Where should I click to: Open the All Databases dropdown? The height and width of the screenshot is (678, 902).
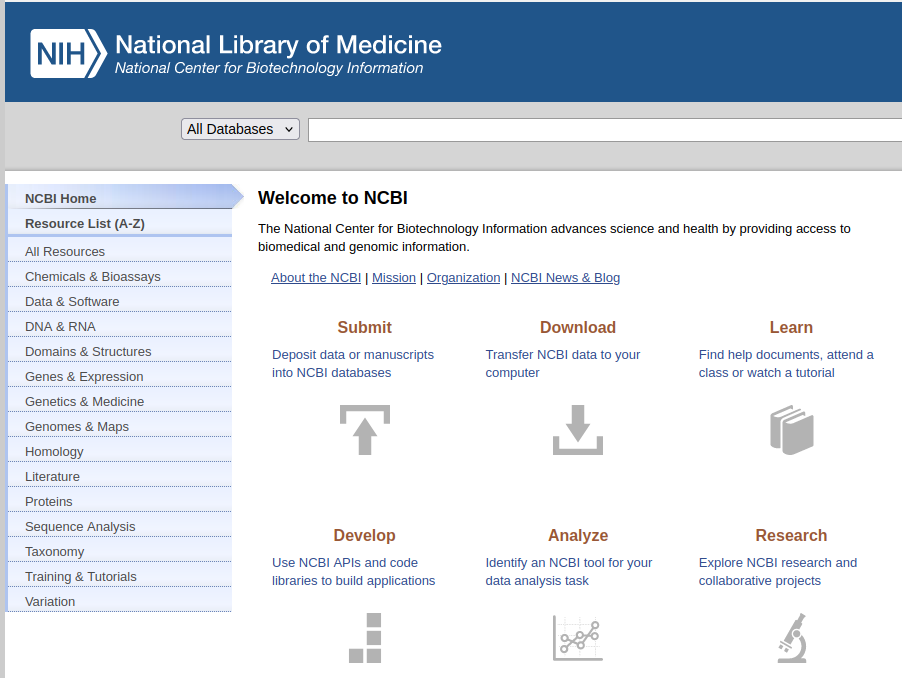coord(240,129)
